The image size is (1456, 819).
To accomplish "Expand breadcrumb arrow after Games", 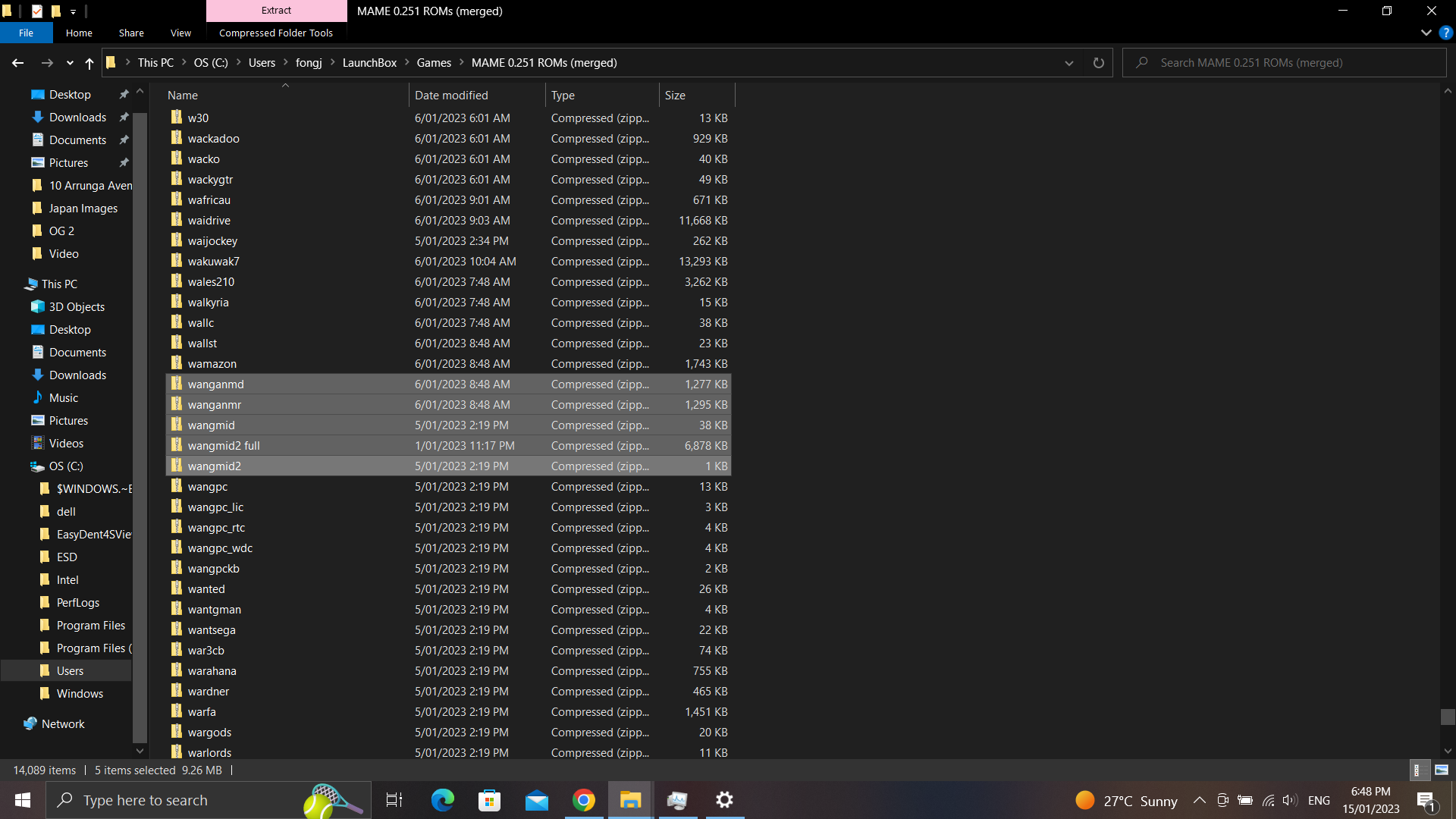I will (x=461, y=63).
